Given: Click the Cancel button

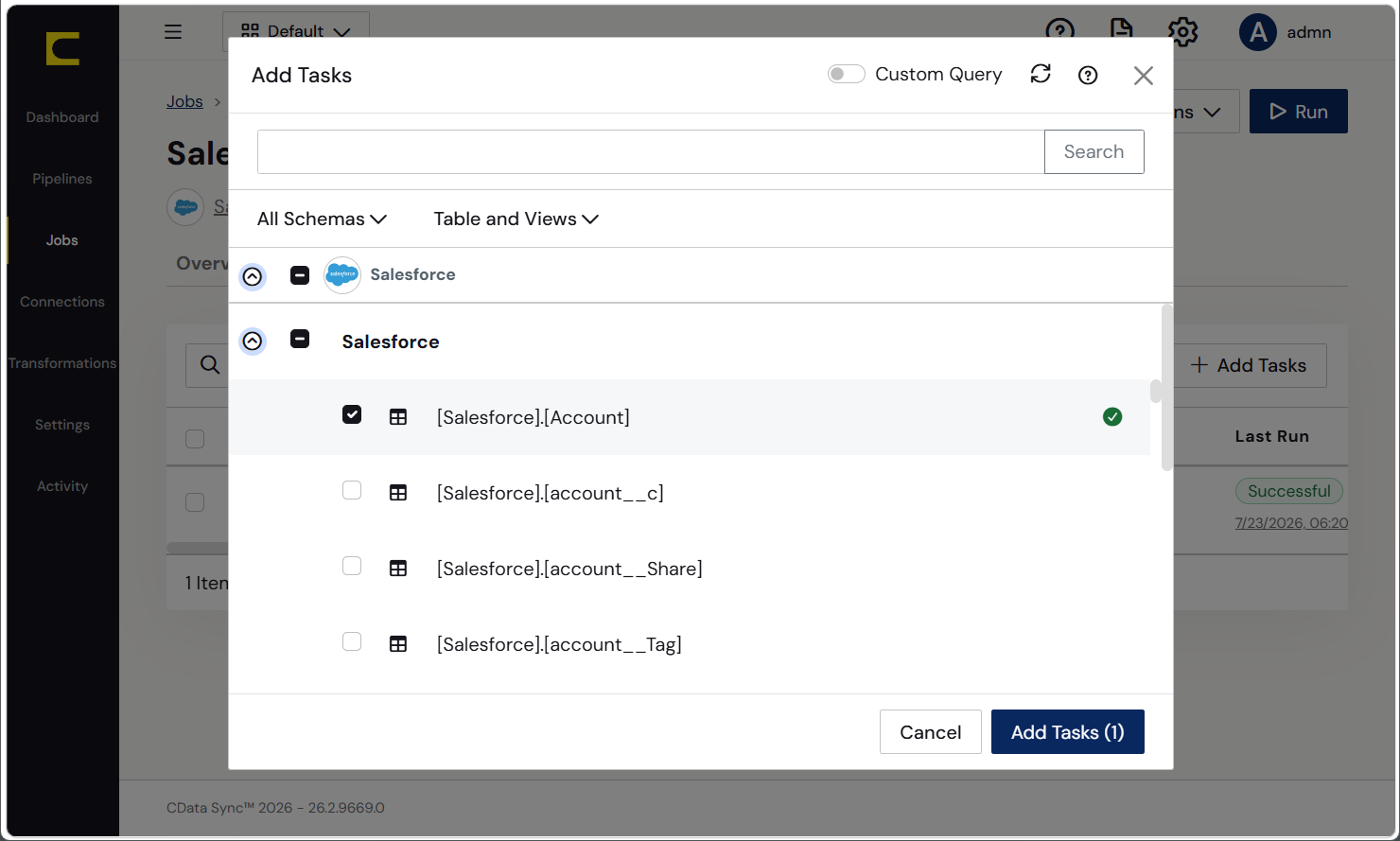Looking at the screenshot, I should 931,732.
